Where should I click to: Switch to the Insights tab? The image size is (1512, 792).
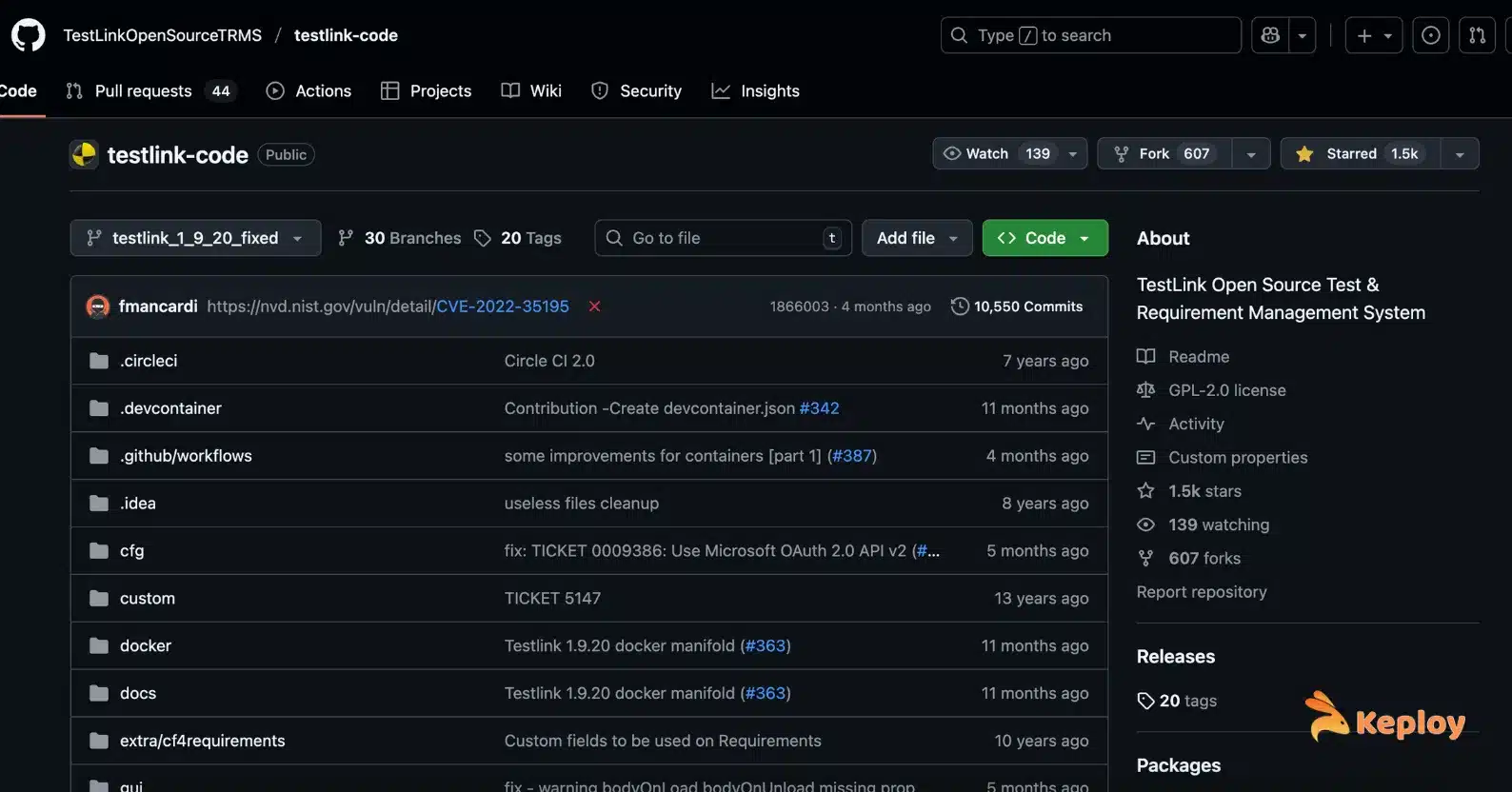756,91
